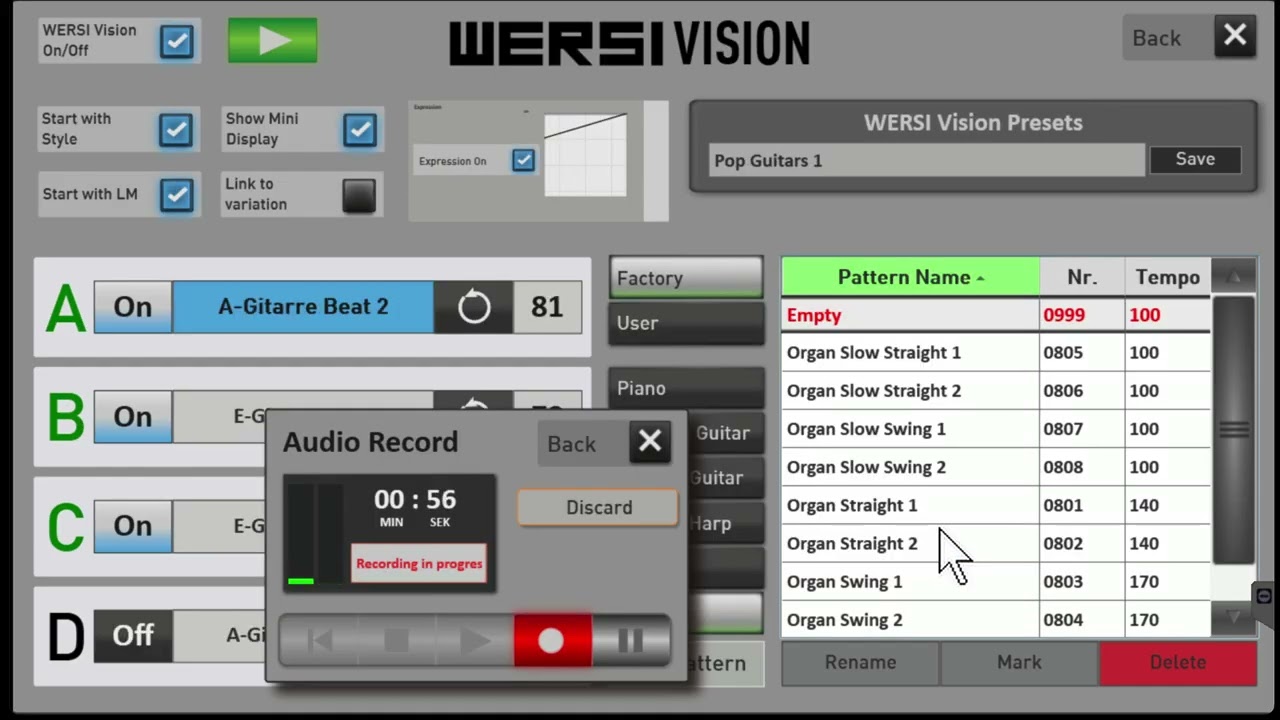Select Organ Swing 2 pattern
This screenshot has width=1280, height=720.
[995, 619]
